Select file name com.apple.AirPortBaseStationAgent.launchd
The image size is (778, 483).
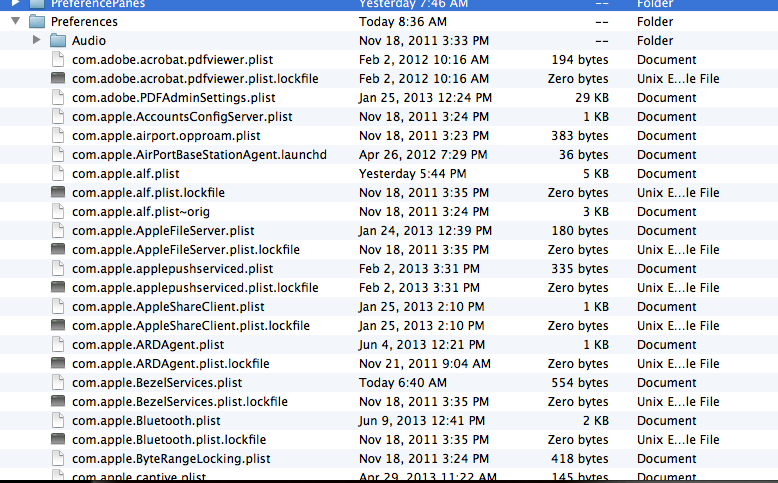(x=199, y=155)
